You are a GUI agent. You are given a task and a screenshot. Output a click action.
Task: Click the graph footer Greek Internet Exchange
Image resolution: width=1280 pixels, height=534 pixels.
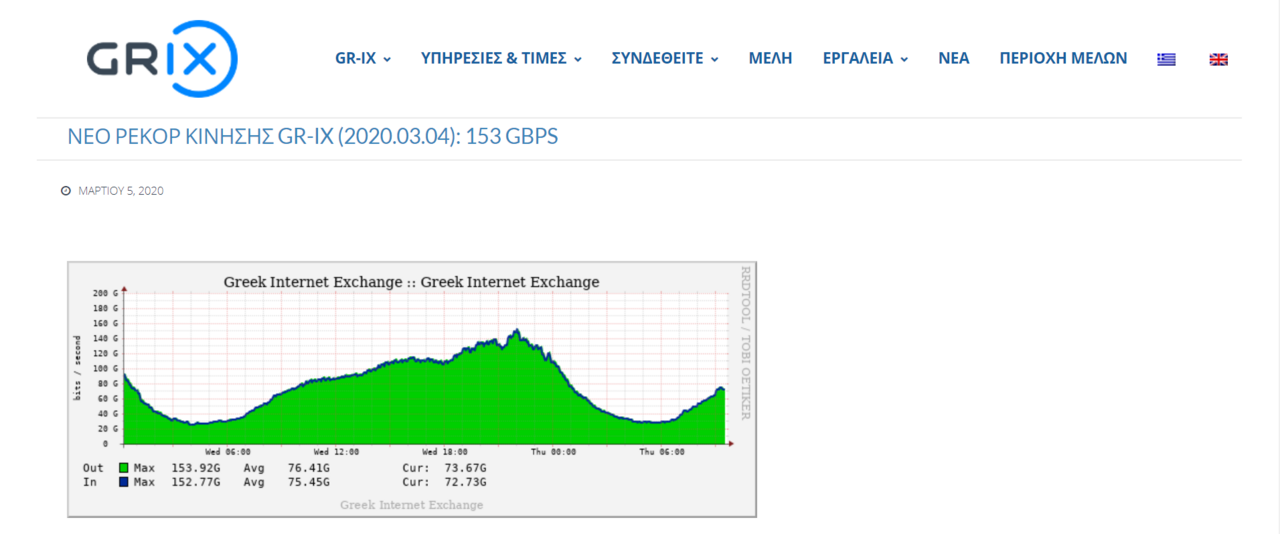(412, 505)
